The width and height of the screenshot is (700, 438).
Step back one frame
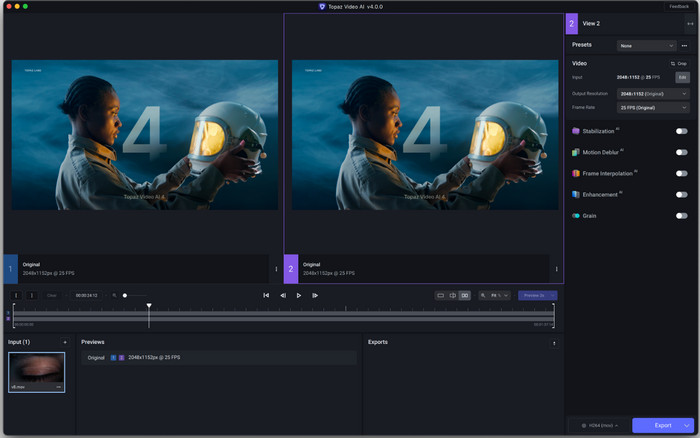283,295
